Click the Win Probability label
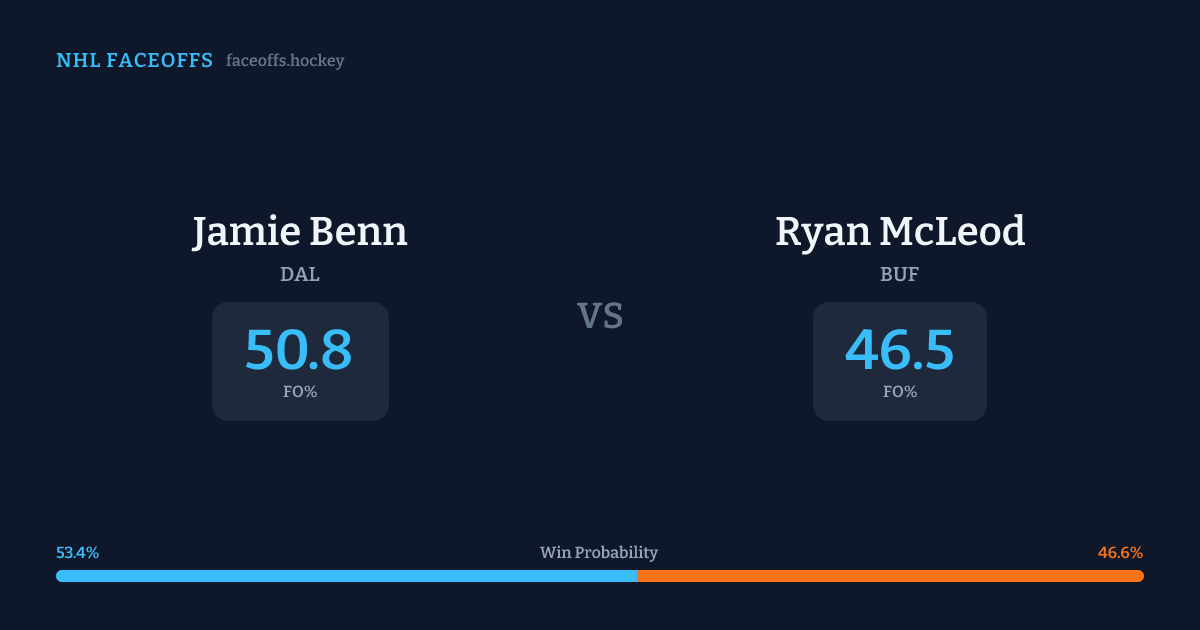The height and width of the screenshot is (630, 1200). pyautogui.click(x=599, y=553)
